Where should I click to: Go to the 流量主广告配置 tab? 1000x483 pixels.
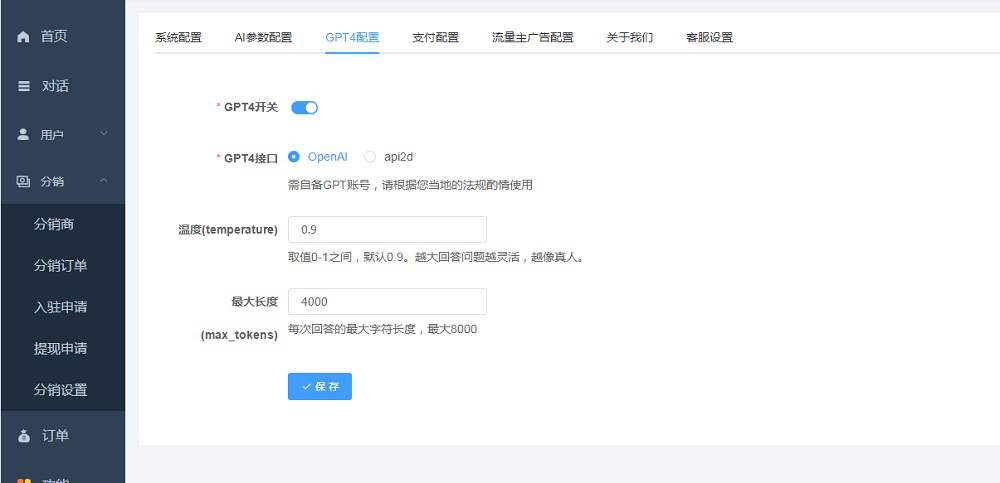533,37
